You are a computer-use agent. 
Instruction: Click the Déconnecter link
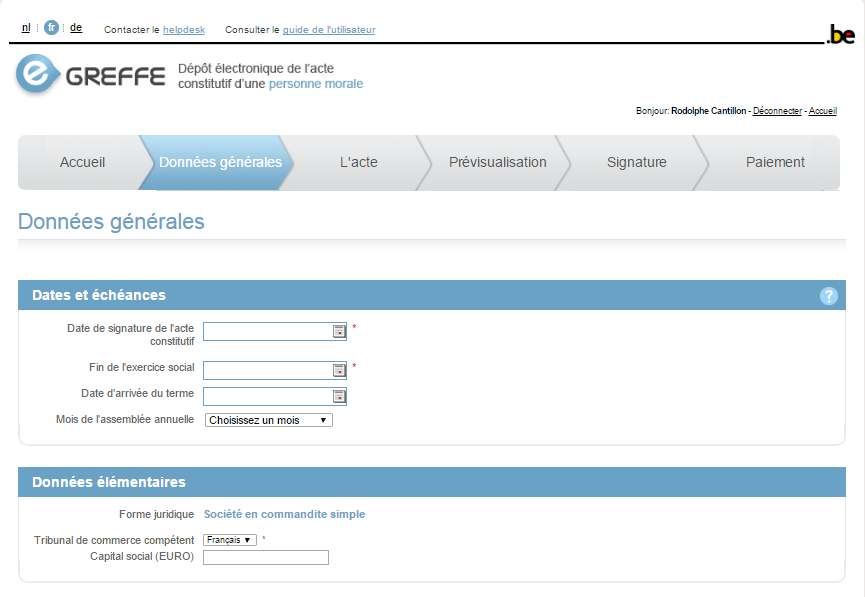point(777,111)
